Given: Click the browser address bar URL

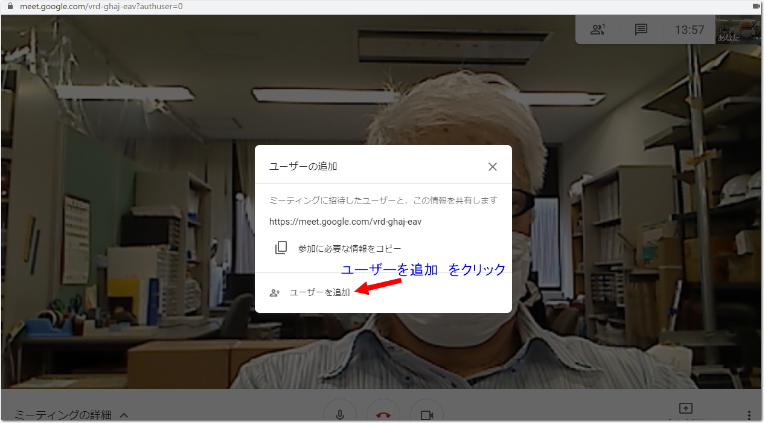Looking at the screenshot, I should pos(101,6).
